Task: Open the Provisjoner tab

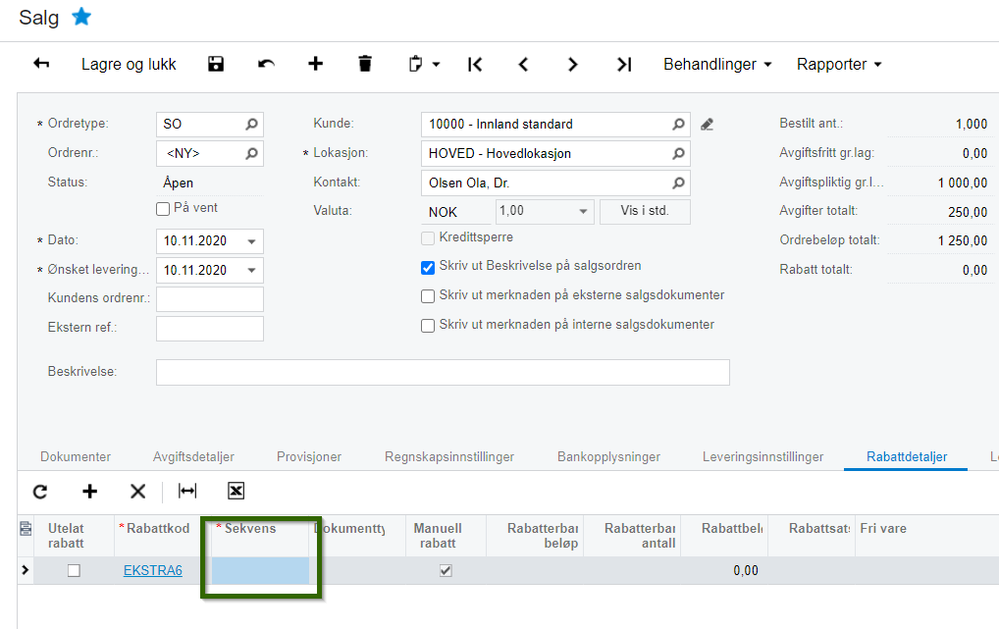Action: 309,457
